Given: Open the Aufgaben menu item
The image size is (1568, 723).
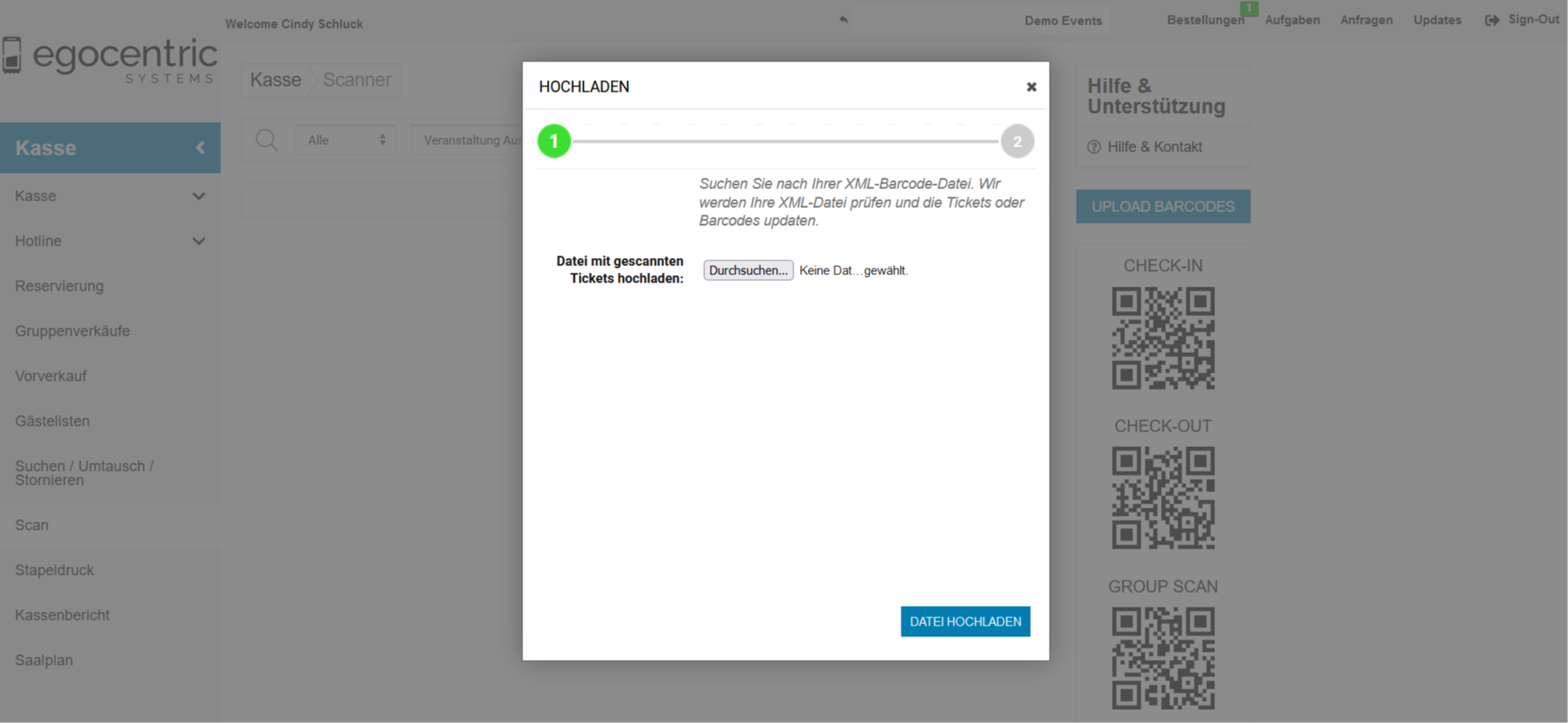Looking at the screenshot, I should 1292,20.
